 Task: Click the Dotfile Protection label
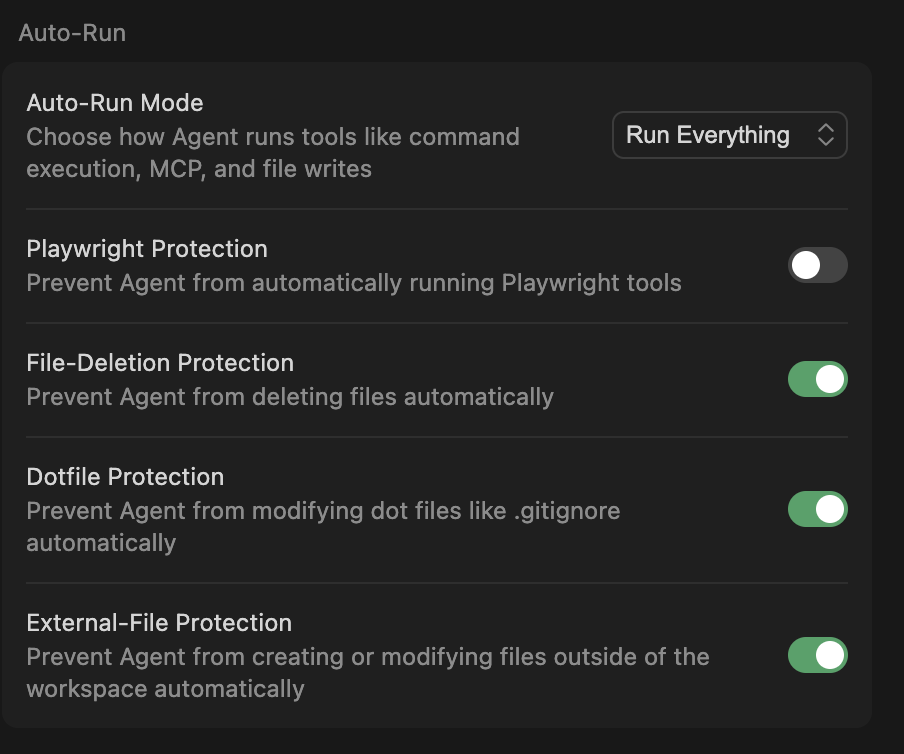click(125, 477)
